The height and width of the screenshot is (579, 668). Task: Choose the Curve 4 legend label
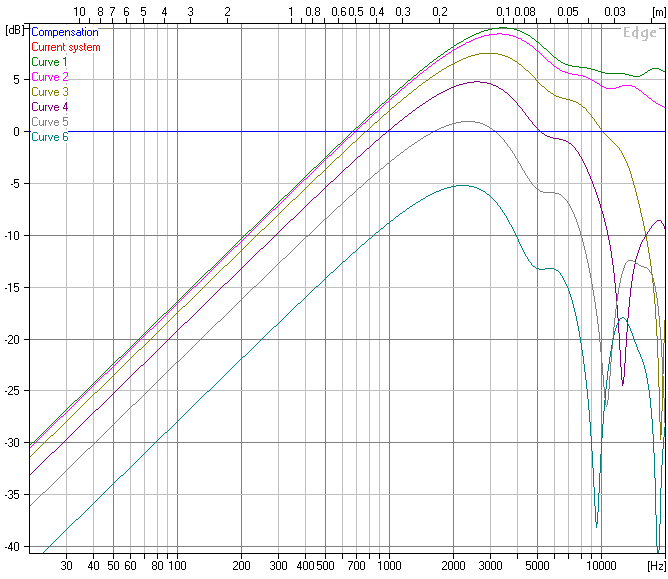(x=49, y=107)
